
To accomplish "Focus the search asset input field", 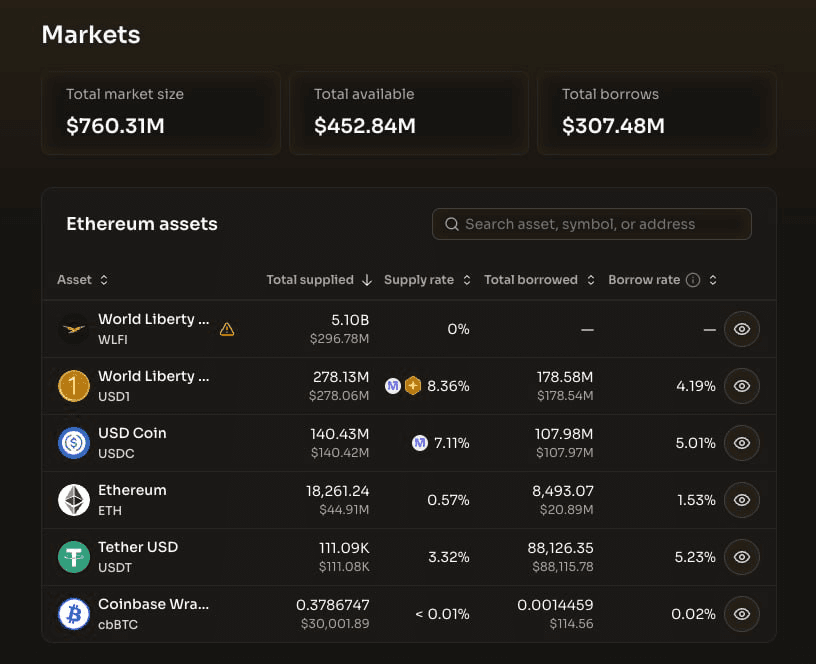I will pyautogui.click(x=592, y=224).
